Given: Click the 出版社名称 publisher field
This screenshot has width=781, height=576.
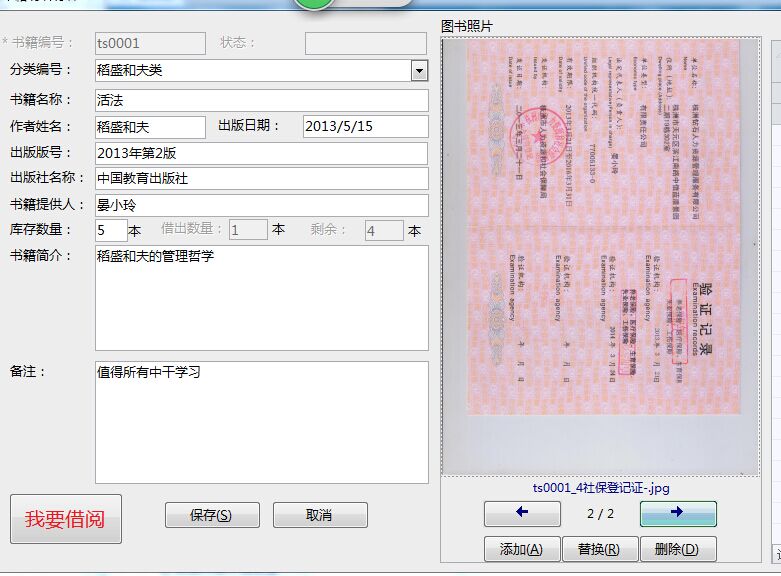Looking at the screenshot, I should [x=261, y=178].
